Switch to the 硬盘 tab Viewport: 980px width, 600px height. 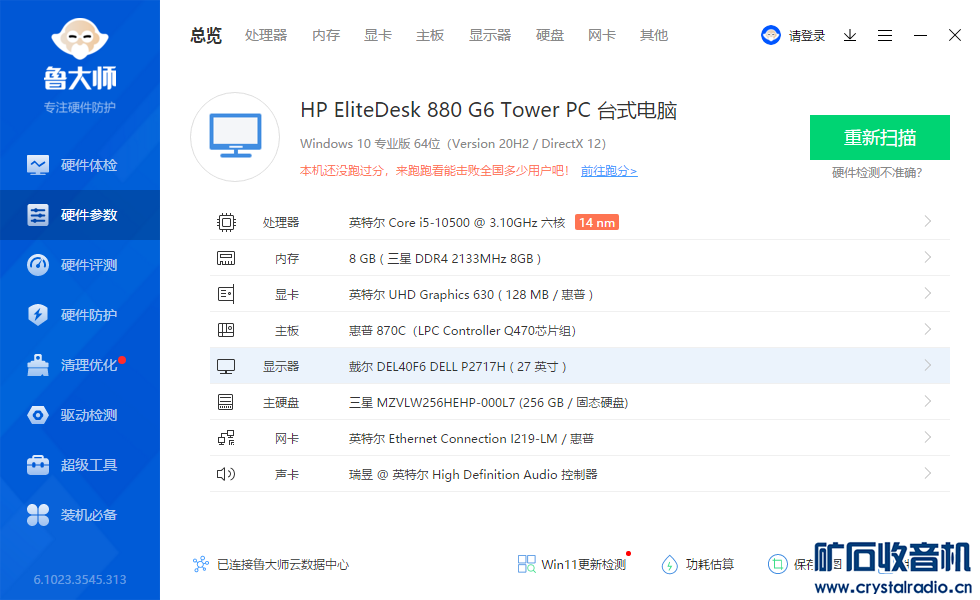tap(550, 36)
